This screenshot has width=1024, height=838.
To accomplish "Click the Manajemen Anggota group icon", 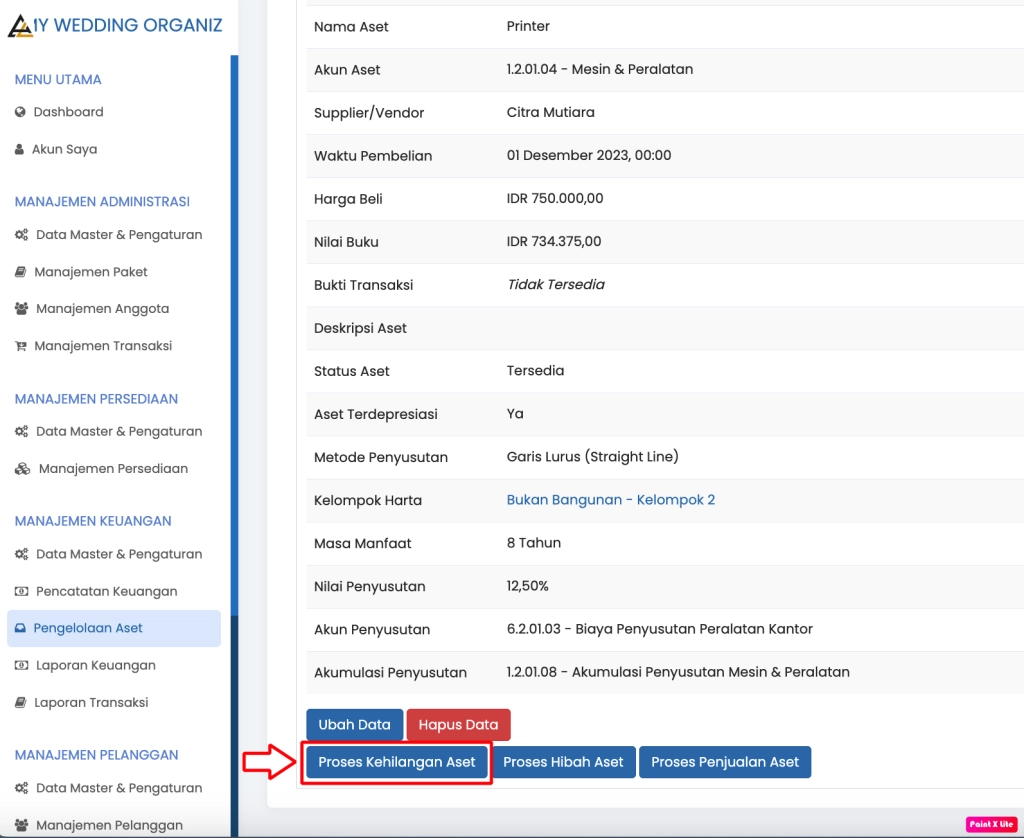I will point(20,308).
